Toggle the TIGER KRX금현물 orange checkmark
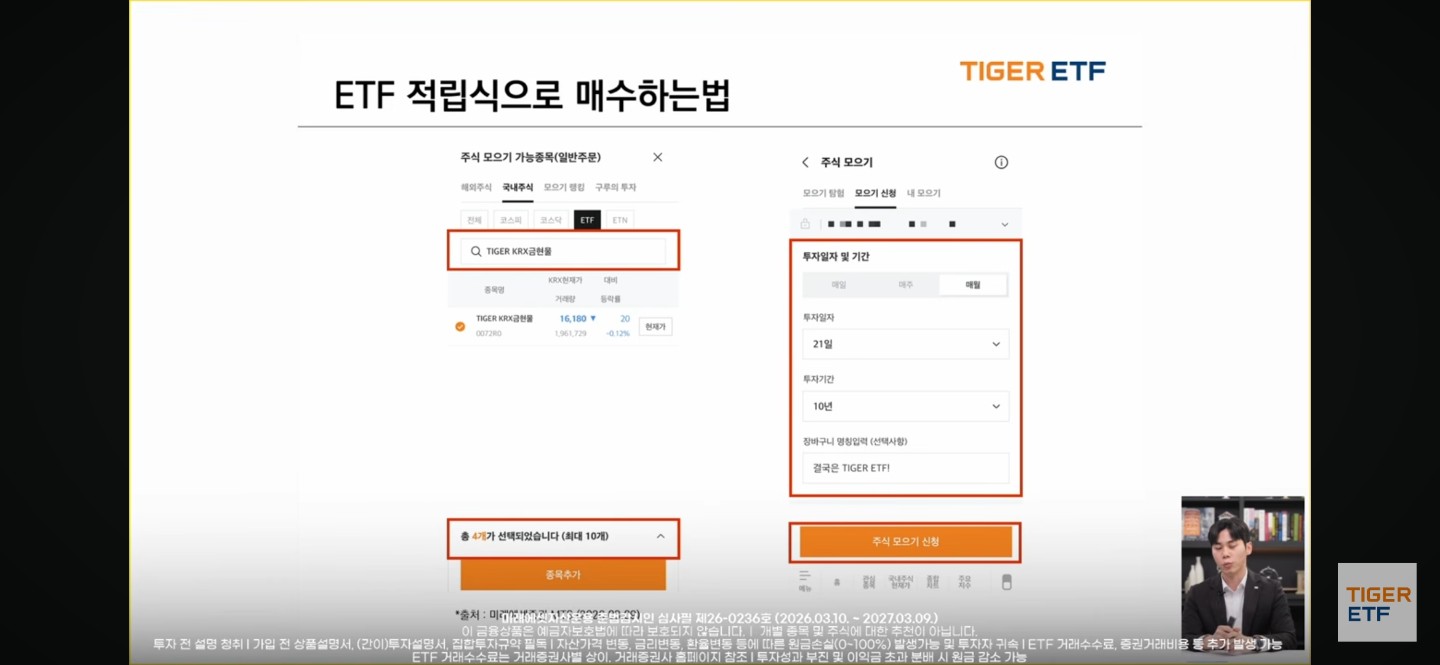 tap(460, 326)
